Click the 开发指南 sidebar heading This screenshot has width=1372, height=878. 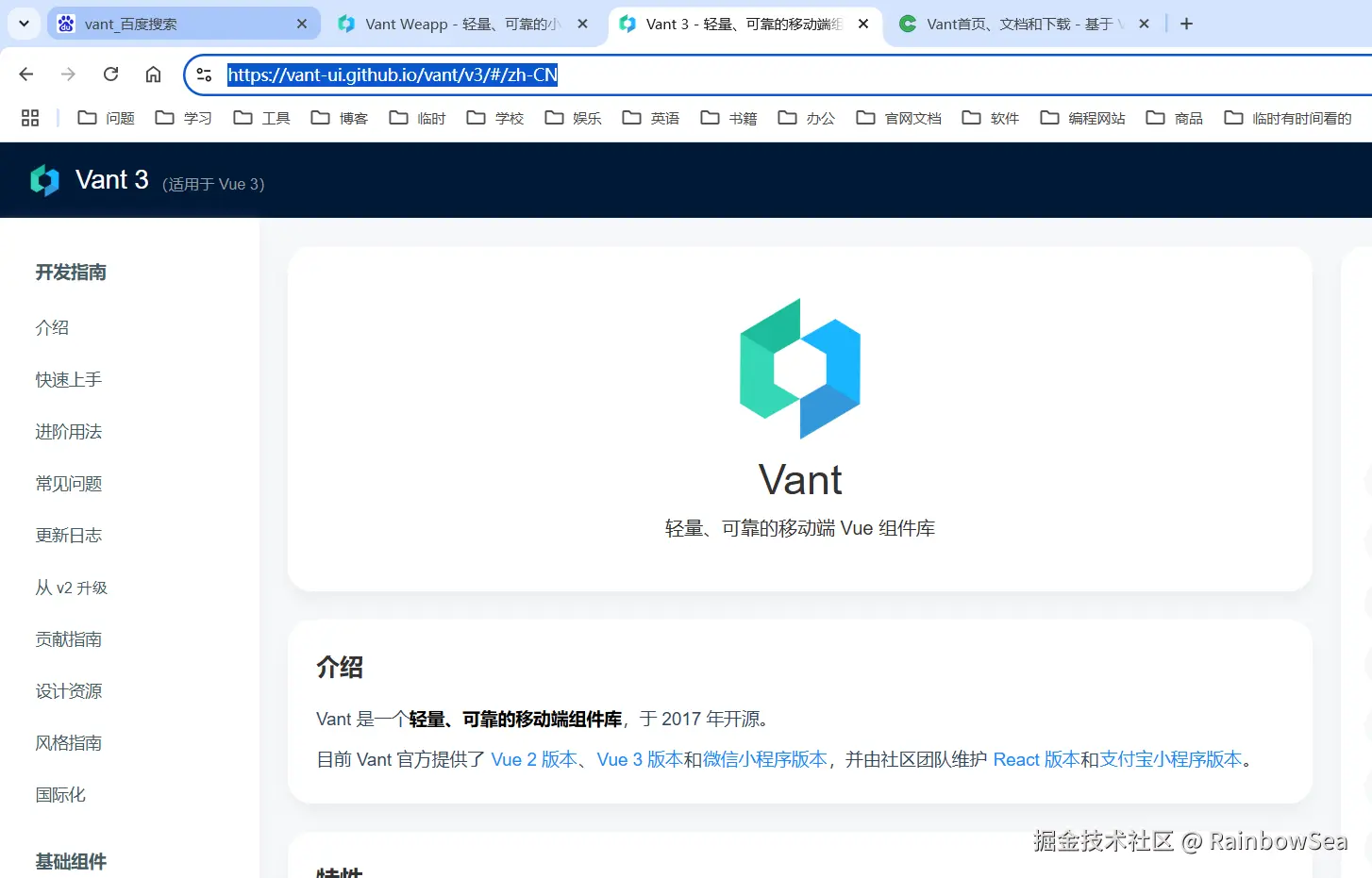pos(71,272)
